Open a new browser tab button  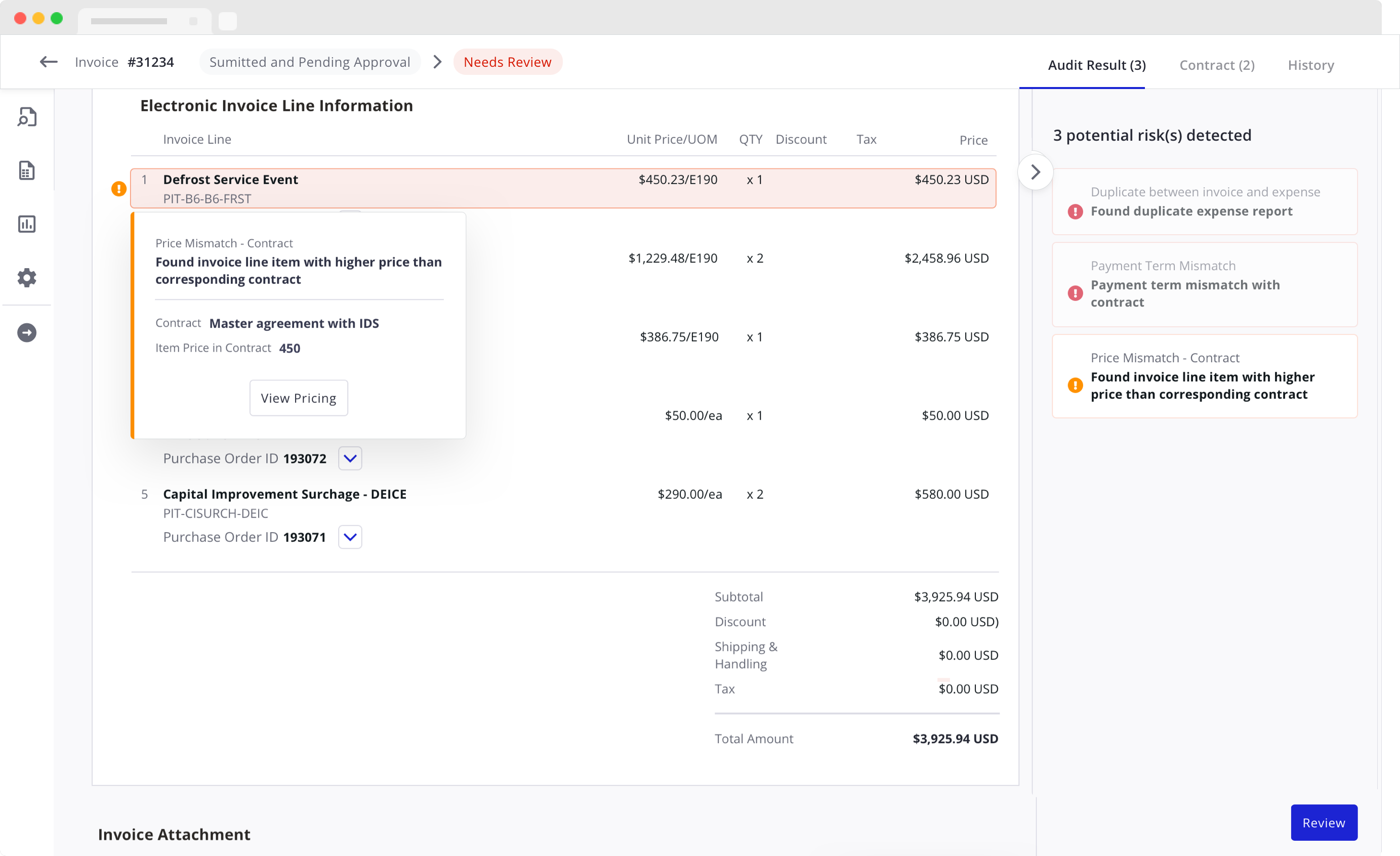click(227, 21)
